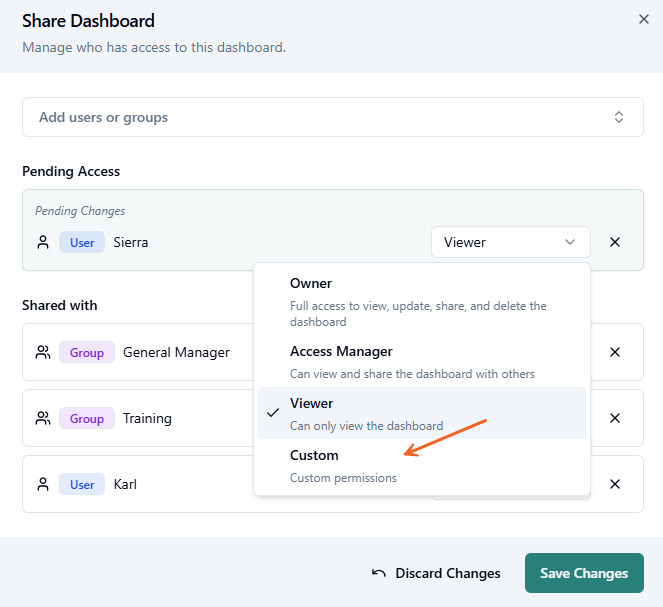The height and width of the screenshot is (607, 663).
Task: Click the user icon beside Karl
Action: click(x=43, y=484)
